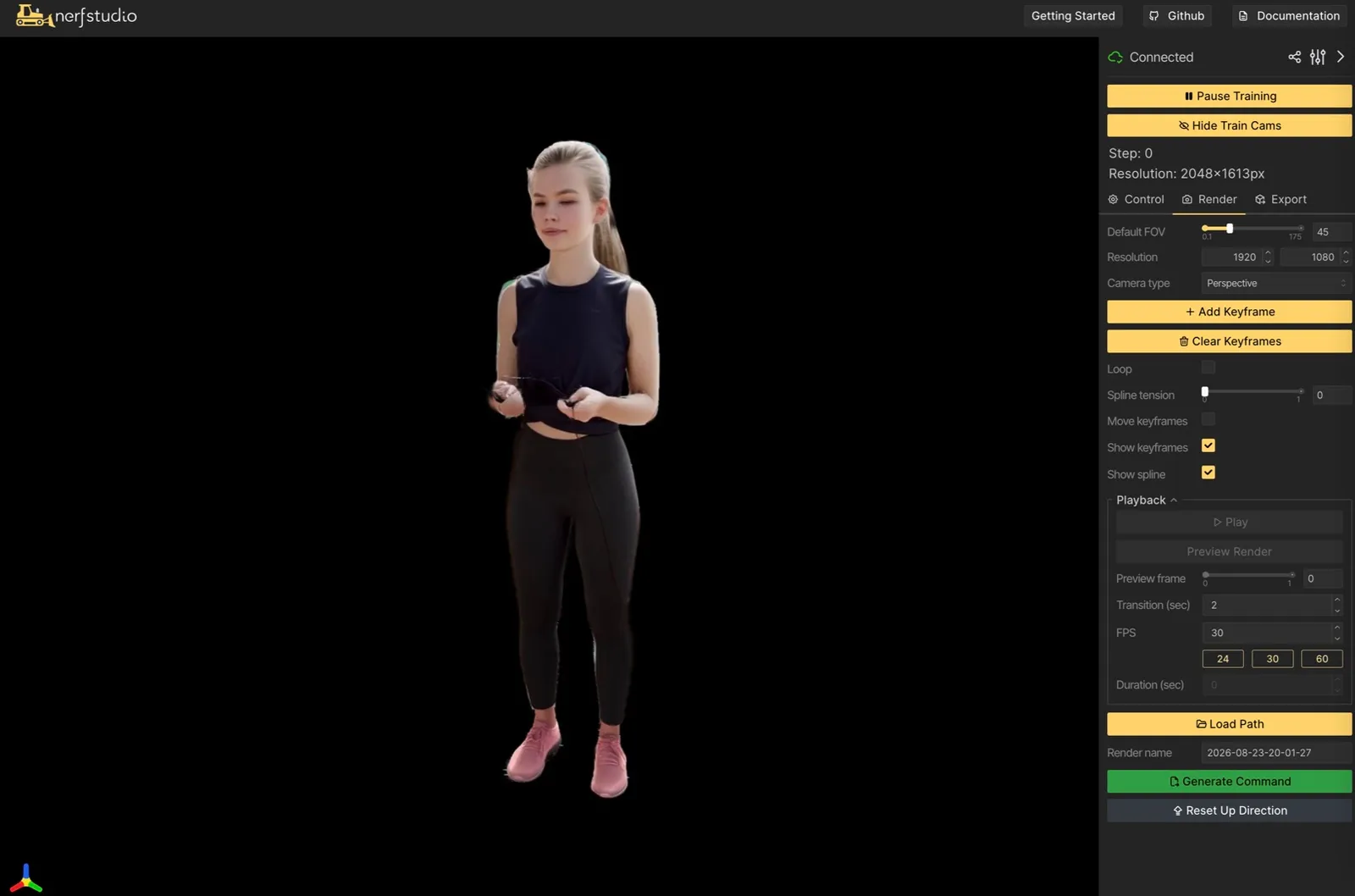This screenshot has height=896, width=1355.
Task: Click the Resolution height field 1080
Action: click(x=1315, y=257)
